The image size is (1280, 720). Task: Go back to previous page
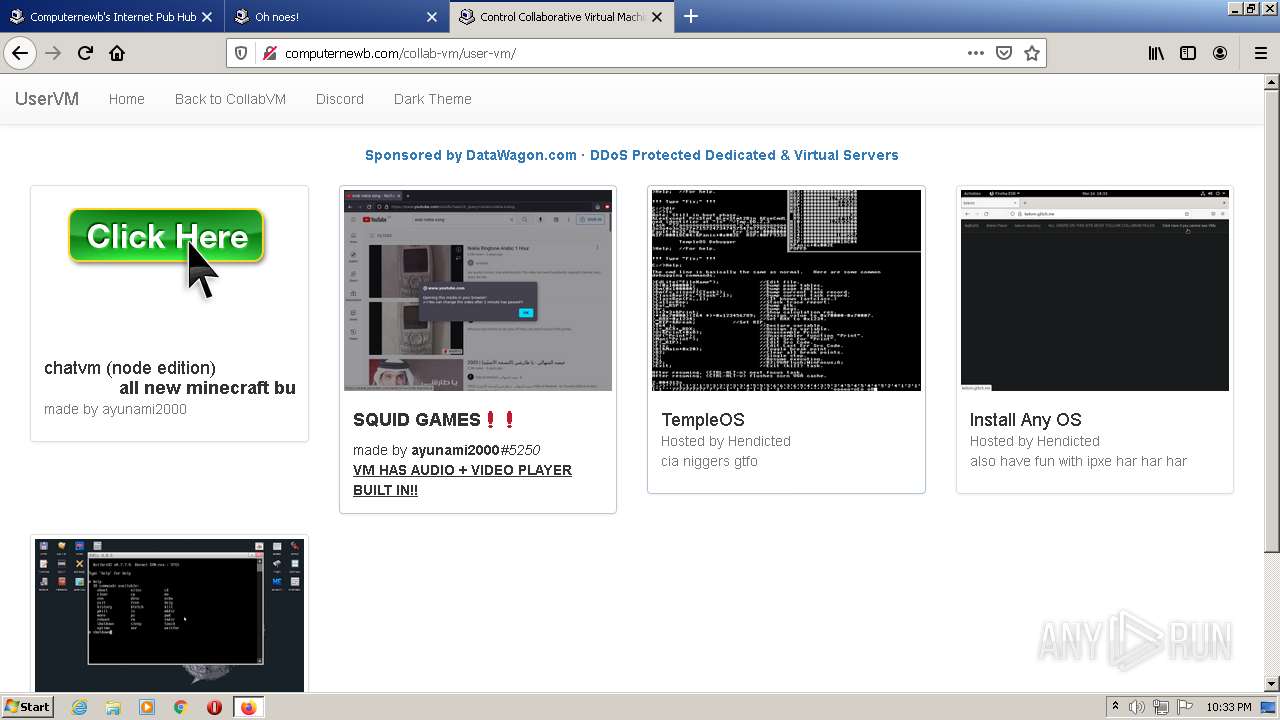[20, 53]
